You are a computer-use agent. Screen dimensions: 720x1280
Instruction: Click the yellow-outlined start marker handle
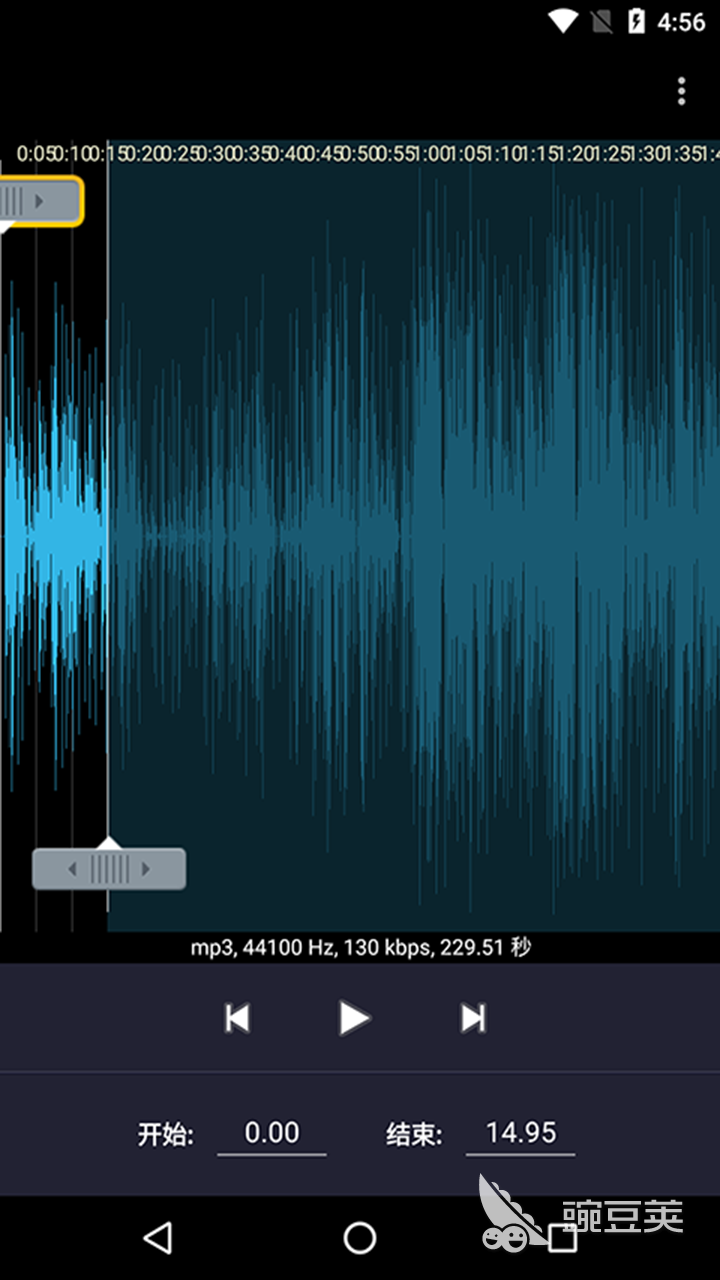point(38,202)
